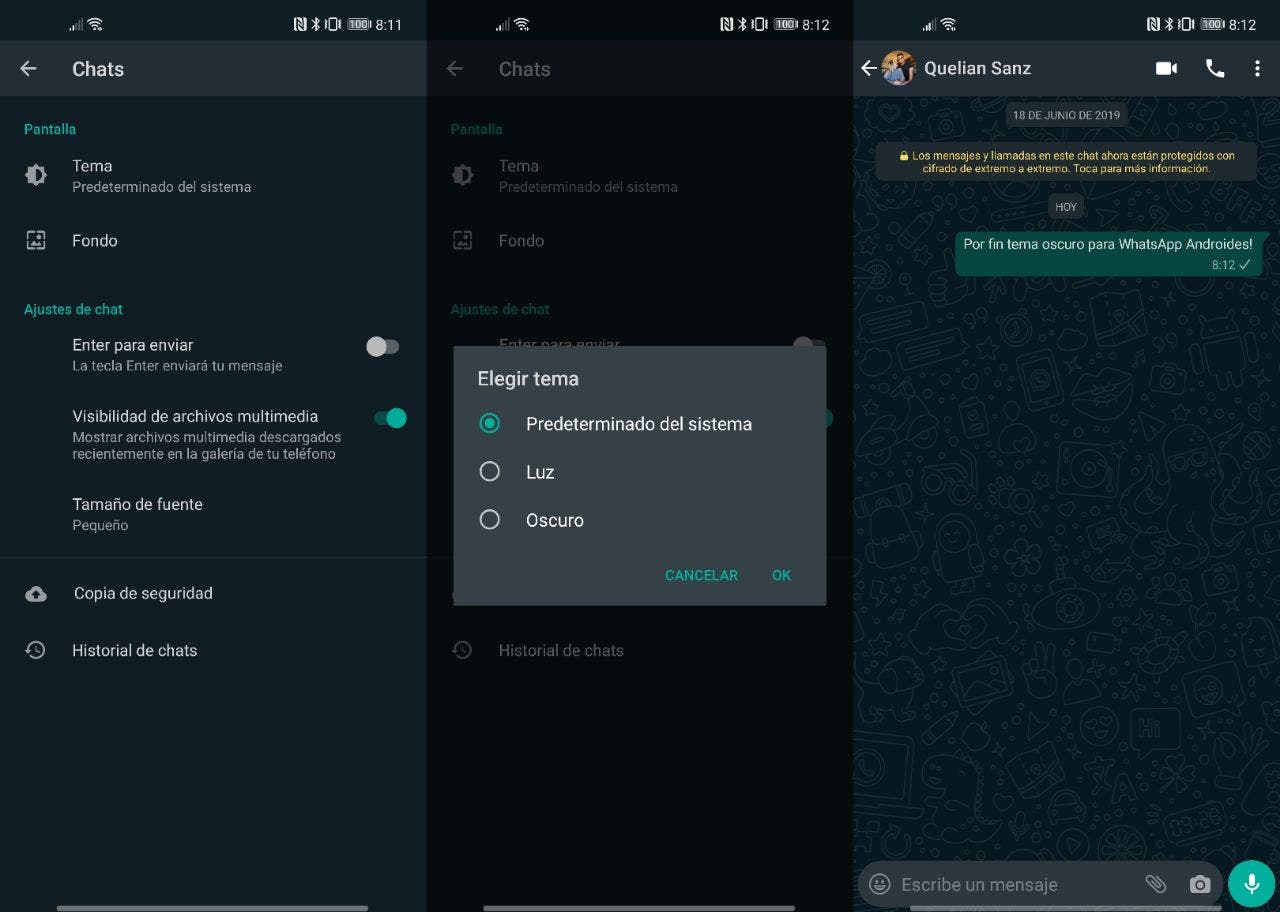Open the emoji picker in message bar
1280x912 pixels.
(880, 884)
